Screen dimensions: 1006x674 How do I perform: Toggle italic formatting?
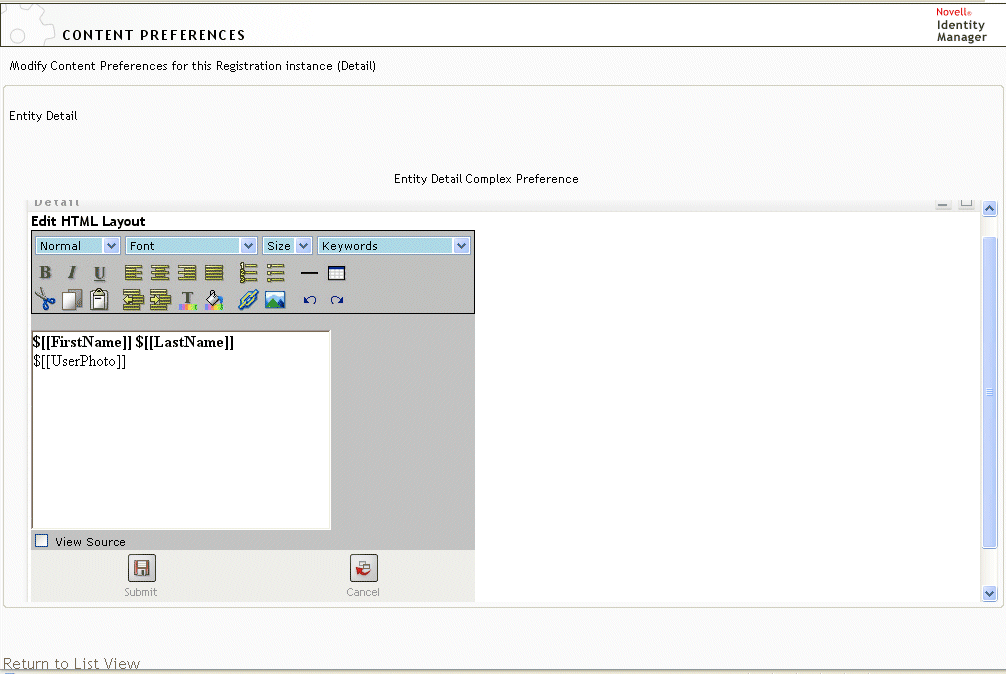click(x=72, y=273)
